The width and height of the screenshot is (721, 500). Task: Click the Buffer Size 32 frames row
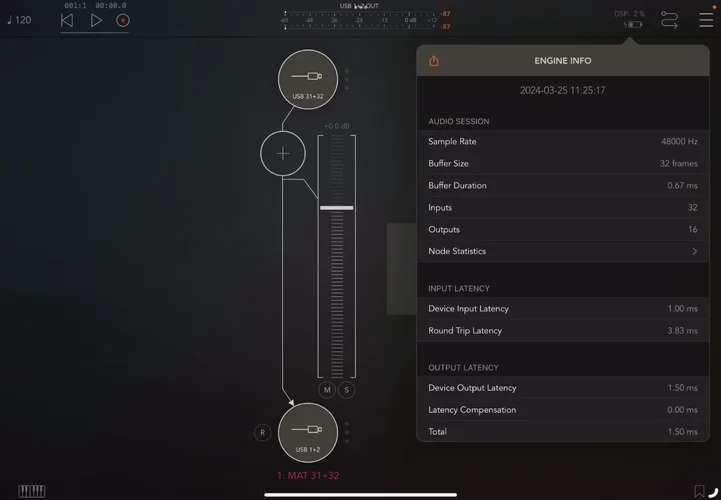pos(563,163)
